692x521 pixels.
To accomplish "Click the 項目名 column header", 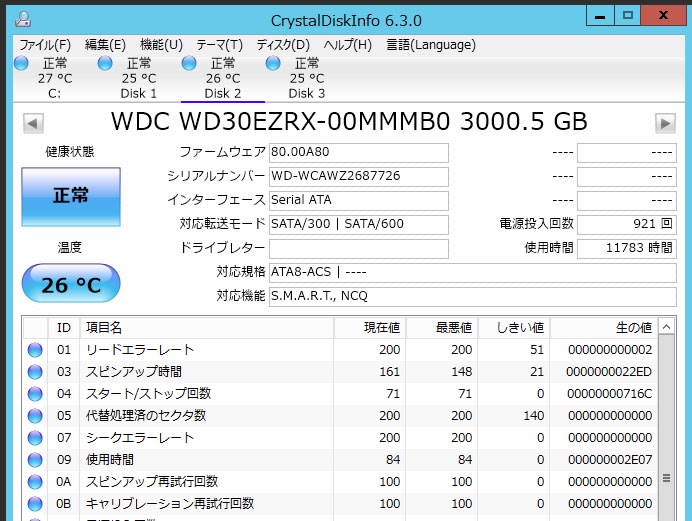I will [207, 328].
